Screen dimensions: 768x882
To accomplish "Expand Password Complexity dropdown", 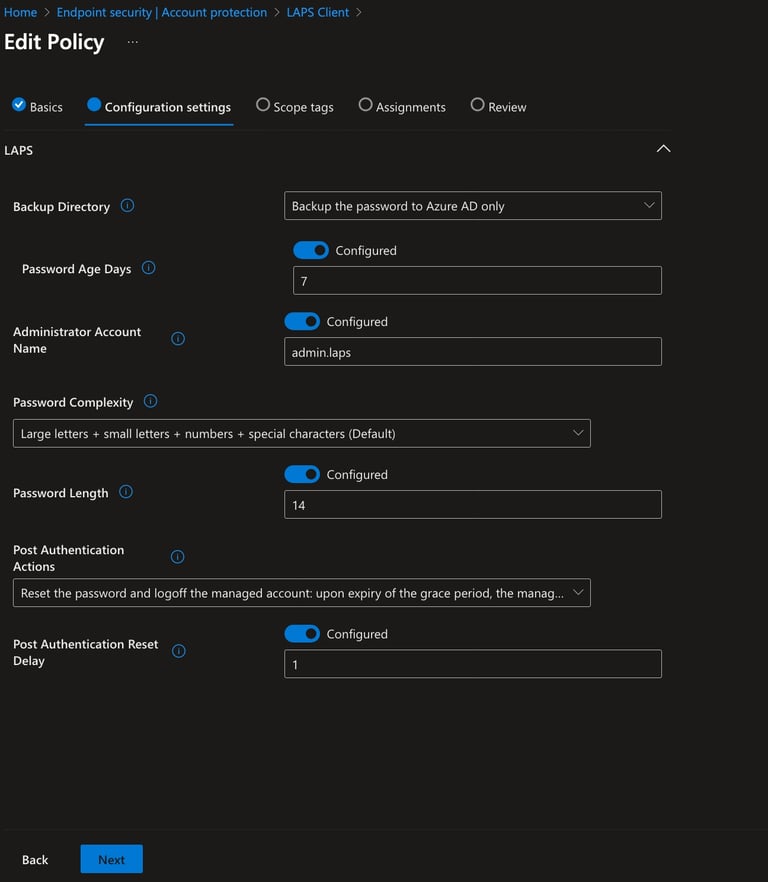I will (302, 434).
